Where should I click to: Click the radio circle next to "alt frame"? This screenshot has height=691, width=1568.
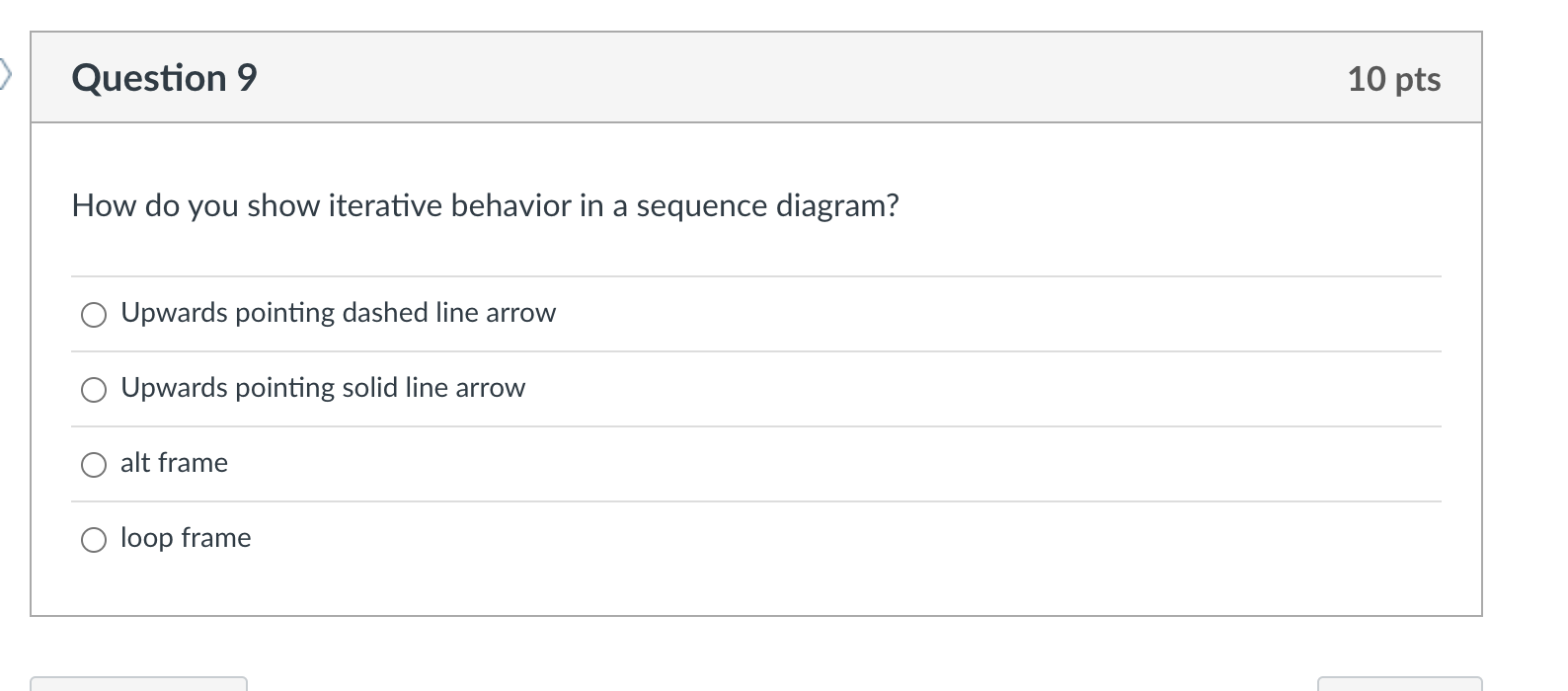coord(94,464)
